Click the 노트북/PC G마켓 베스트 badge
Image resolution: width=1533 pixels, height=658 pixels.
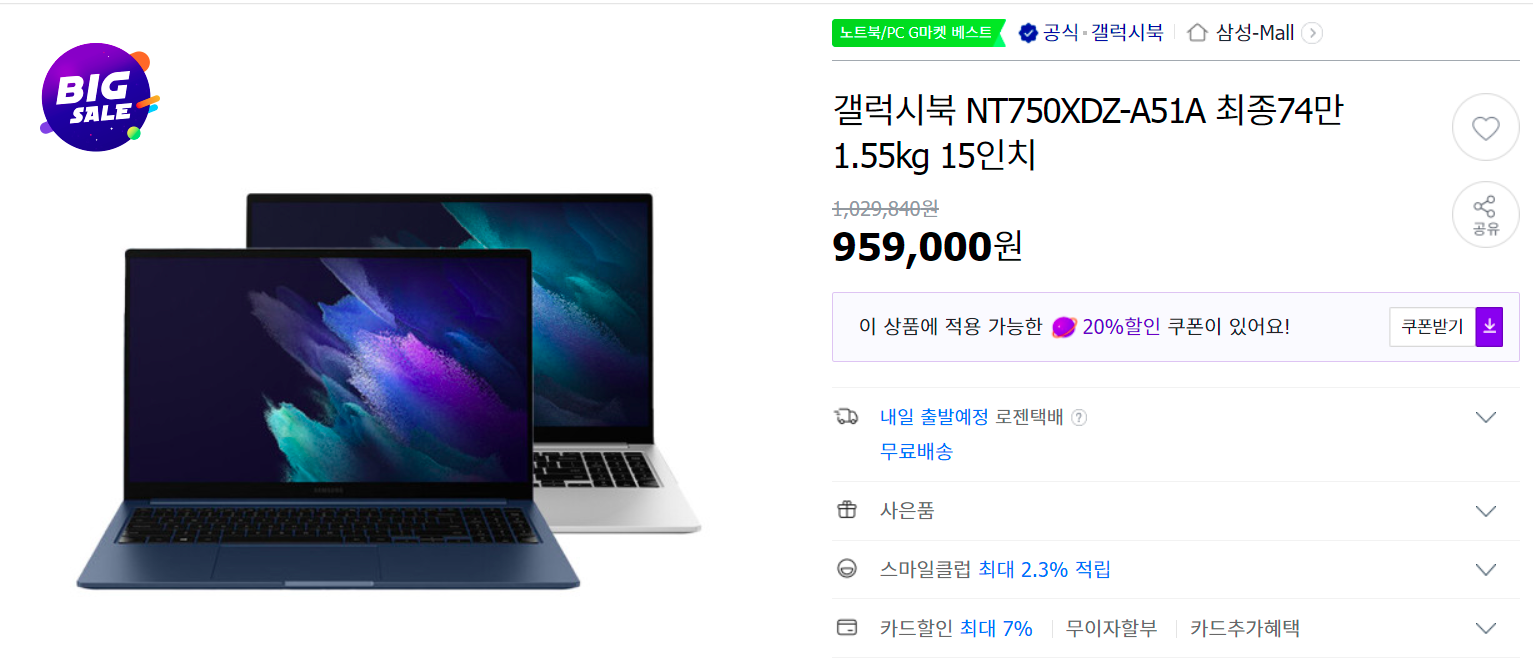pos(917,33)
